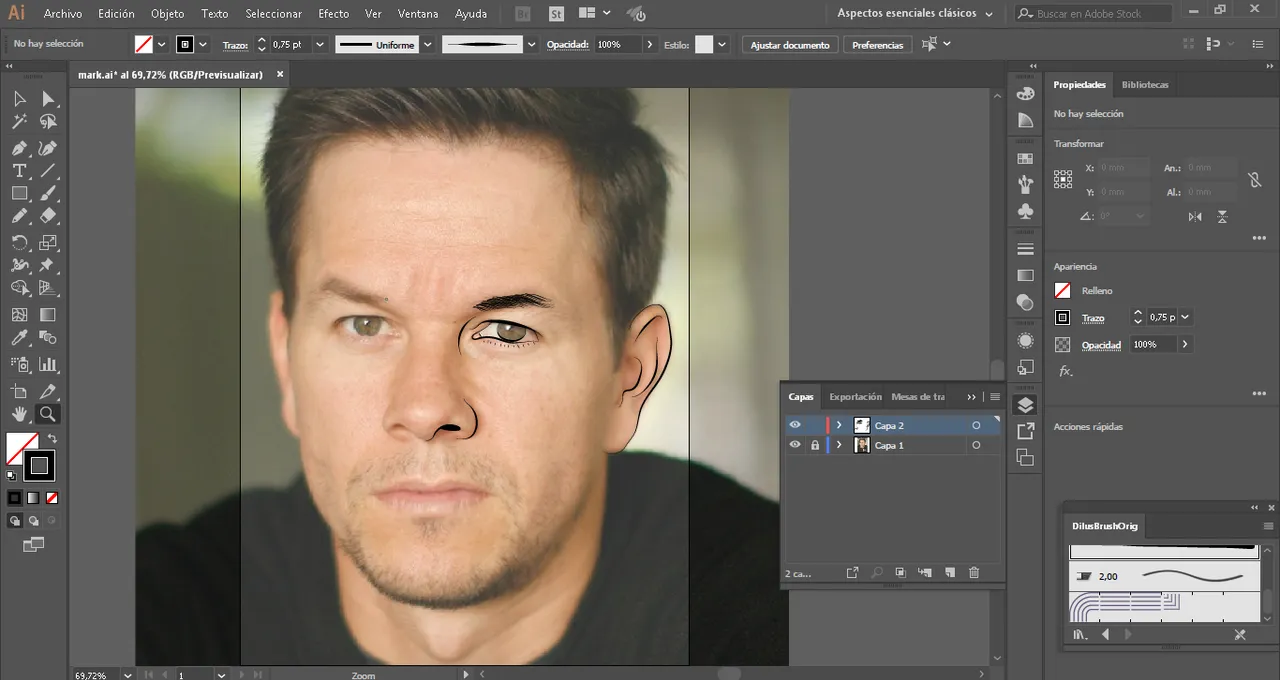Enable Draw Behind mode
Screen dimensions: 1280x680
34,520
